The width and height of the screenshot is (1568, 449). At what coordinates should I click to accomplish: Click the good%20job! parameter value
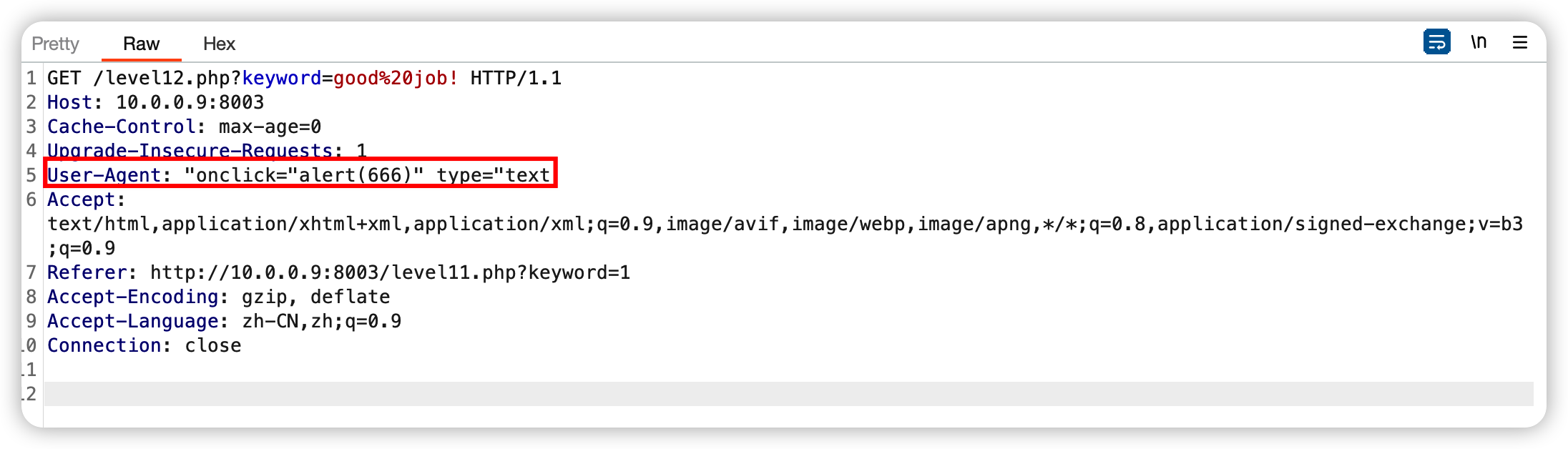coord(396,78)
